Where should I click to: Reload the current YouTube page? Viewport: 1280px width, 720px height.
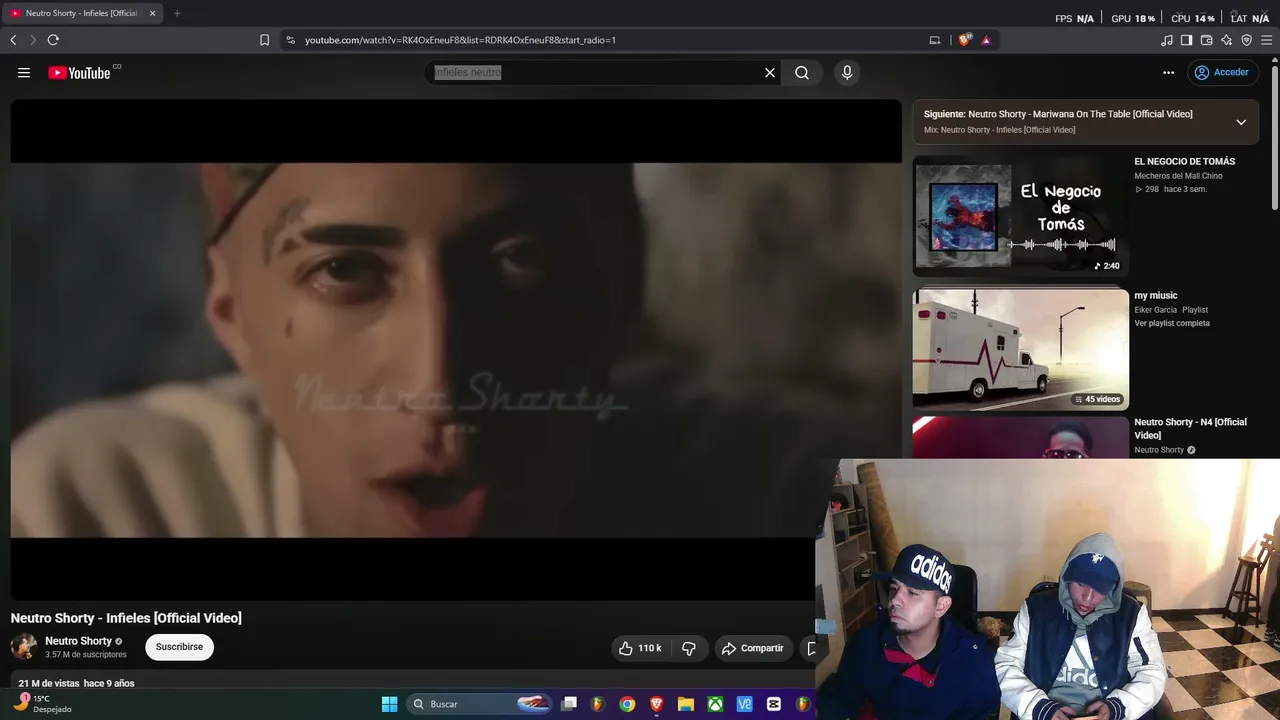tap(53, 40)
